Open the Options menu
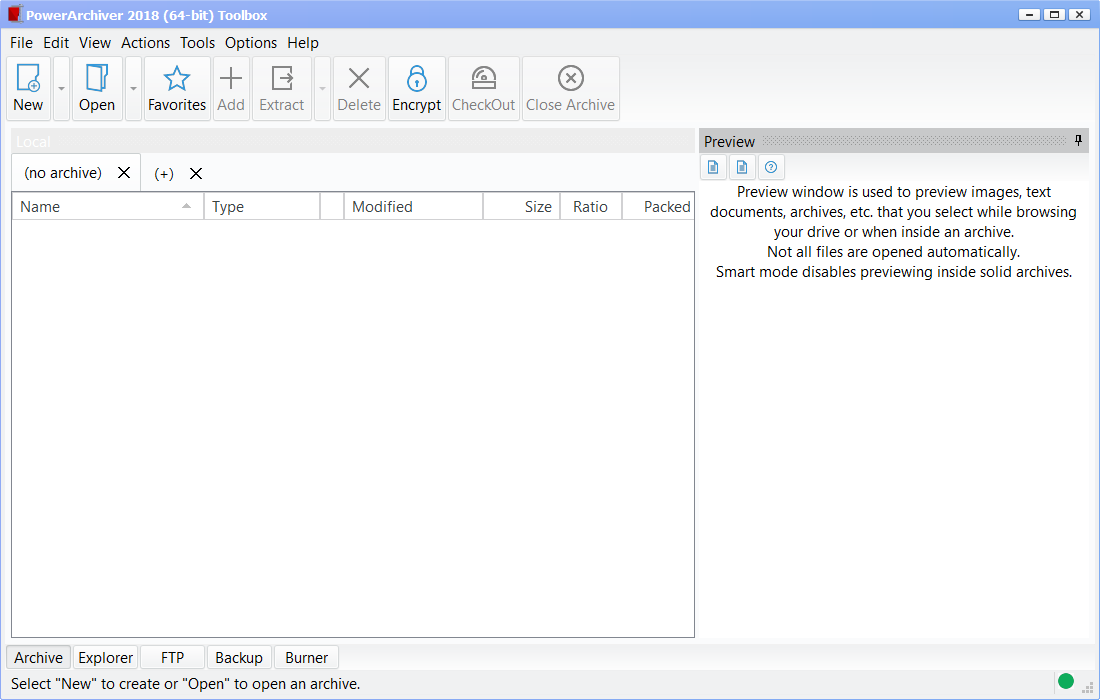 [x=250, y=43]
